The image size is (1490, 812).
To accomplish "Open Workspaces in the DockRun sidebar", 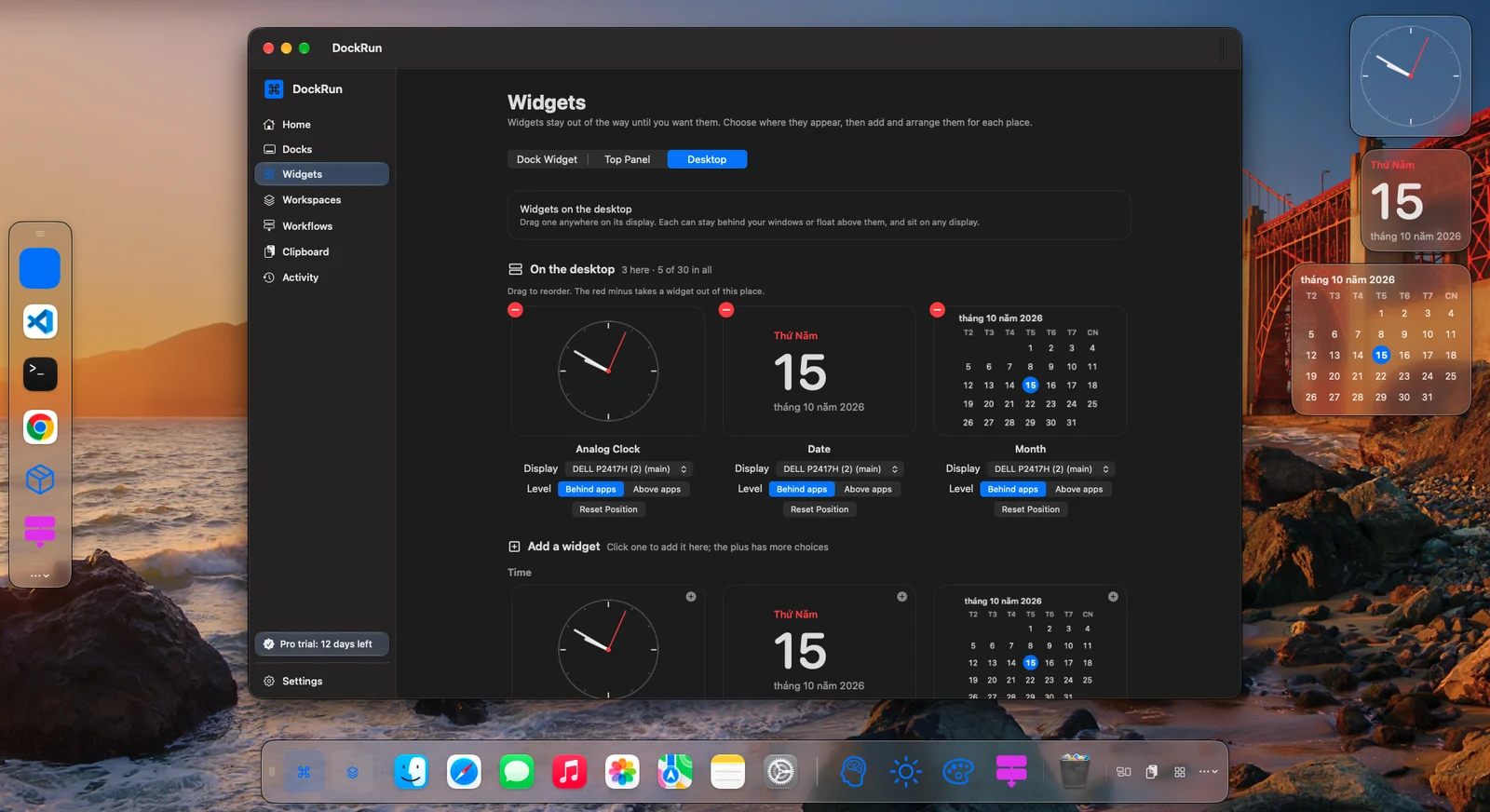I will 321,200.
